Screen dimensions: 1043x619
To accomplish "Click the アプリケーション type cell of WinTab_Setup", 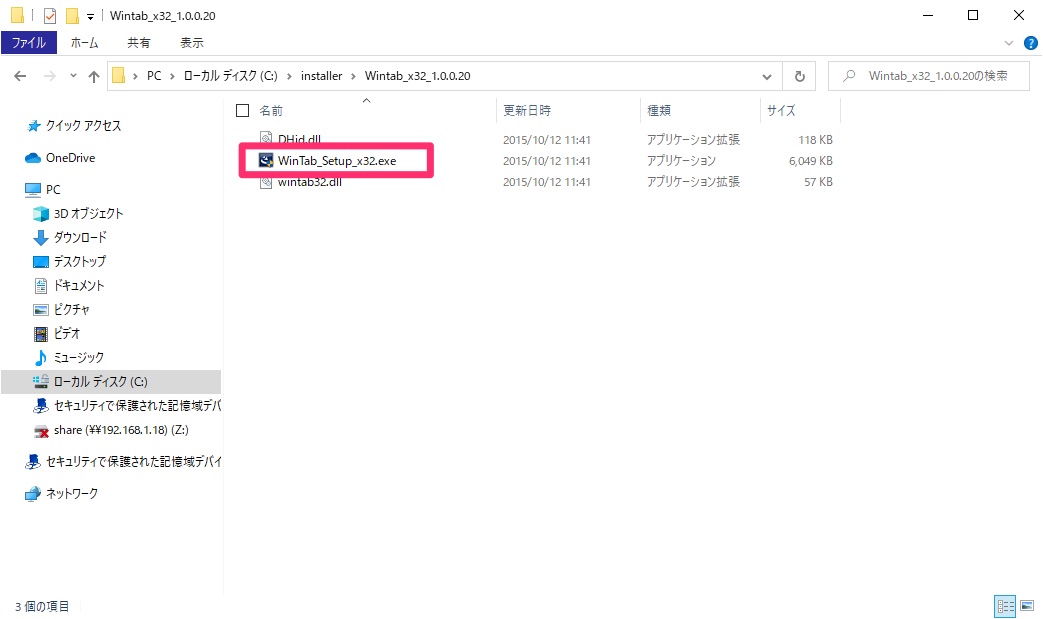I will coord(681,161).
